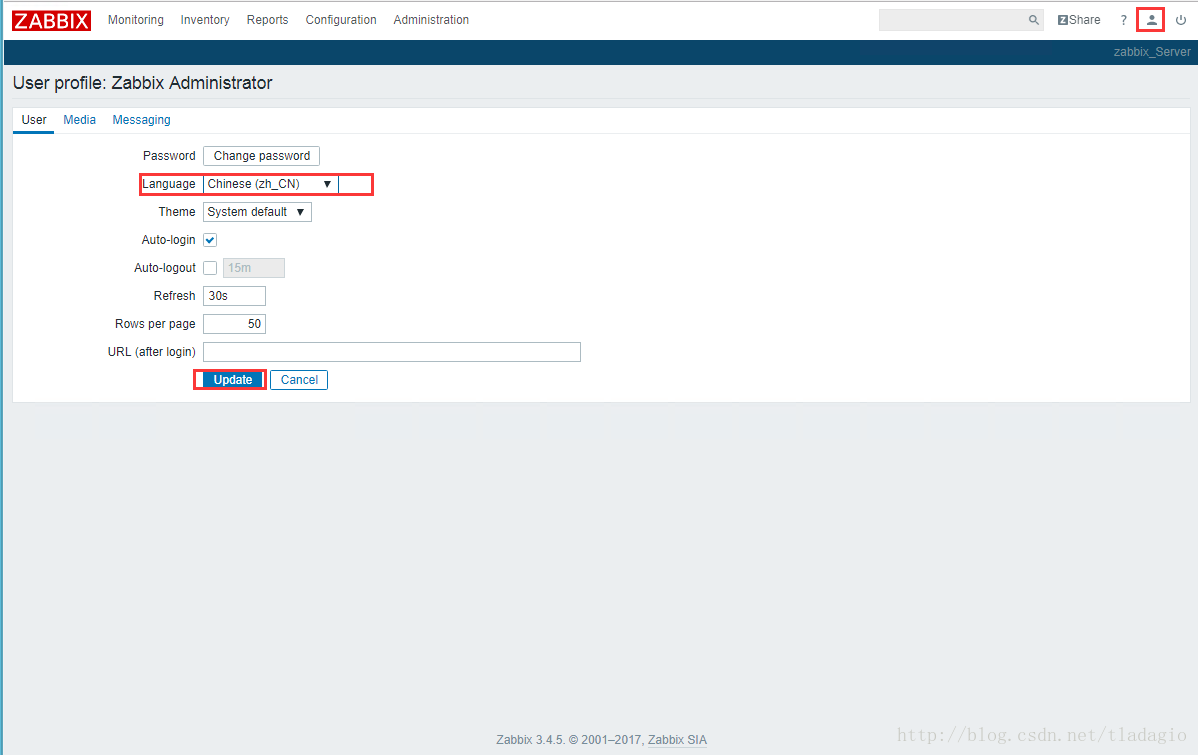Switch to the Media tab
Viewport: 1198px width, 755px height.
[x=79, y=120]
